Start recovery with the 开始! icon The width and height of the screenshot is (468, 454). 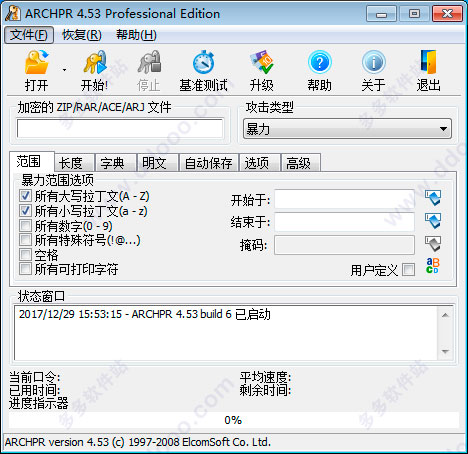point(95,62)
